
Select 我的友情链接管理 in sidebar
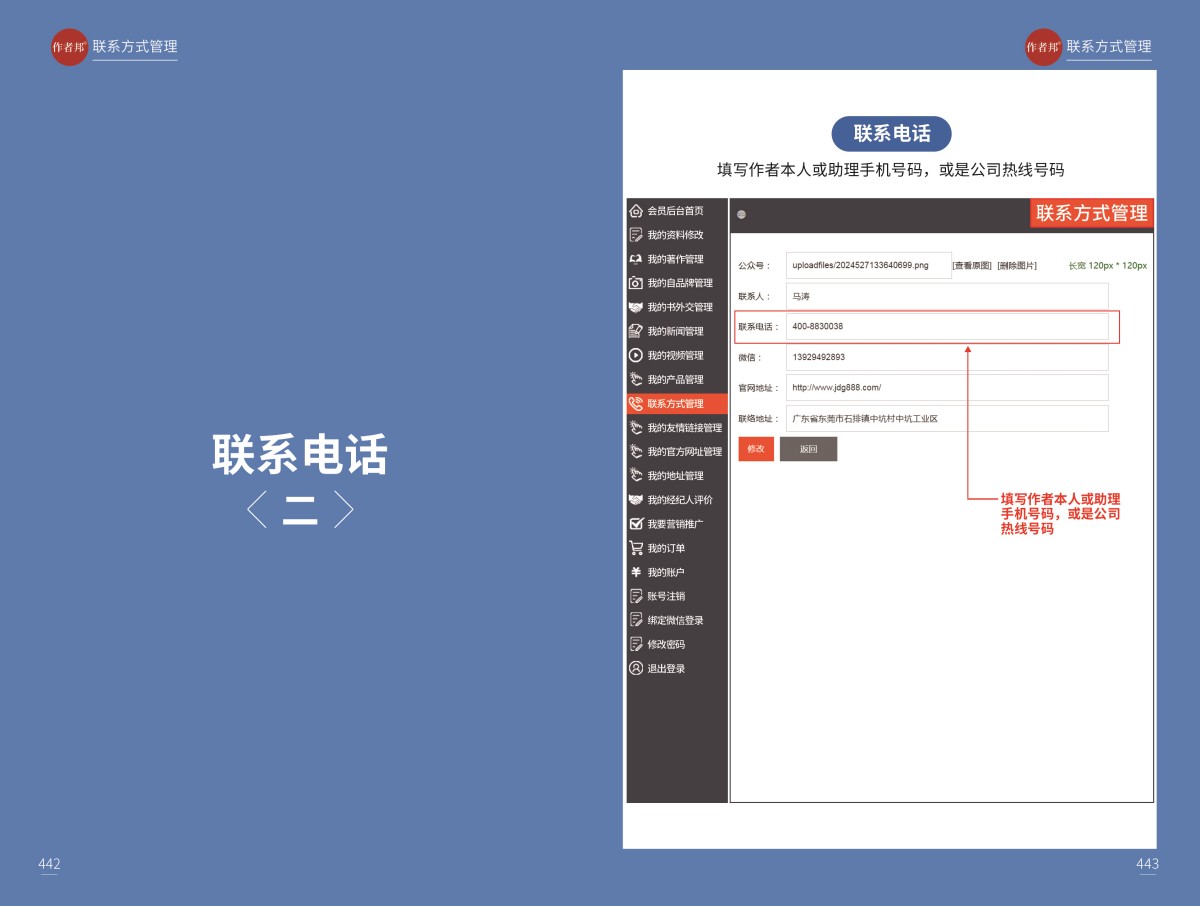point(684,428)
